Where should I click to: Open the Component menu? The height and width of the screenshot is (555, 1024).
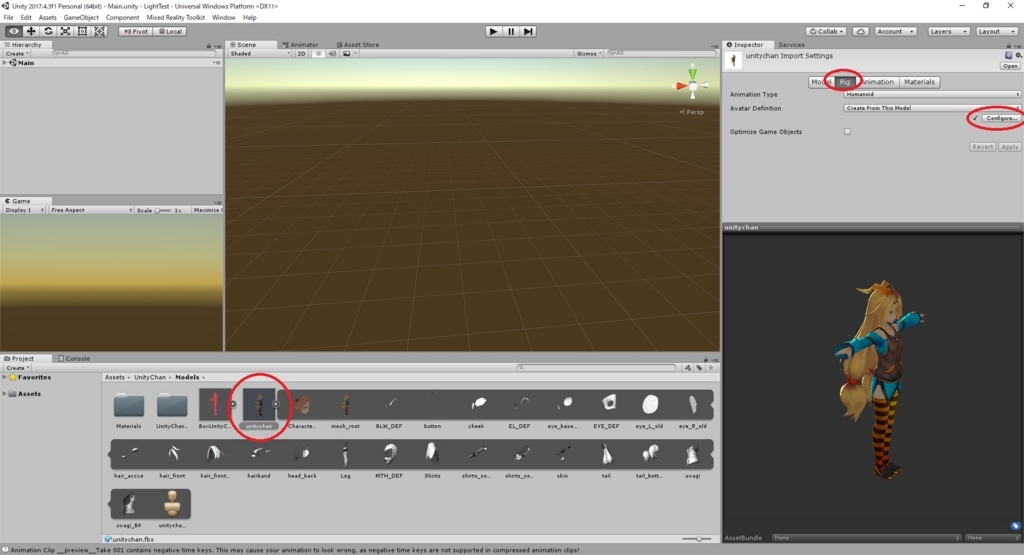122,18
